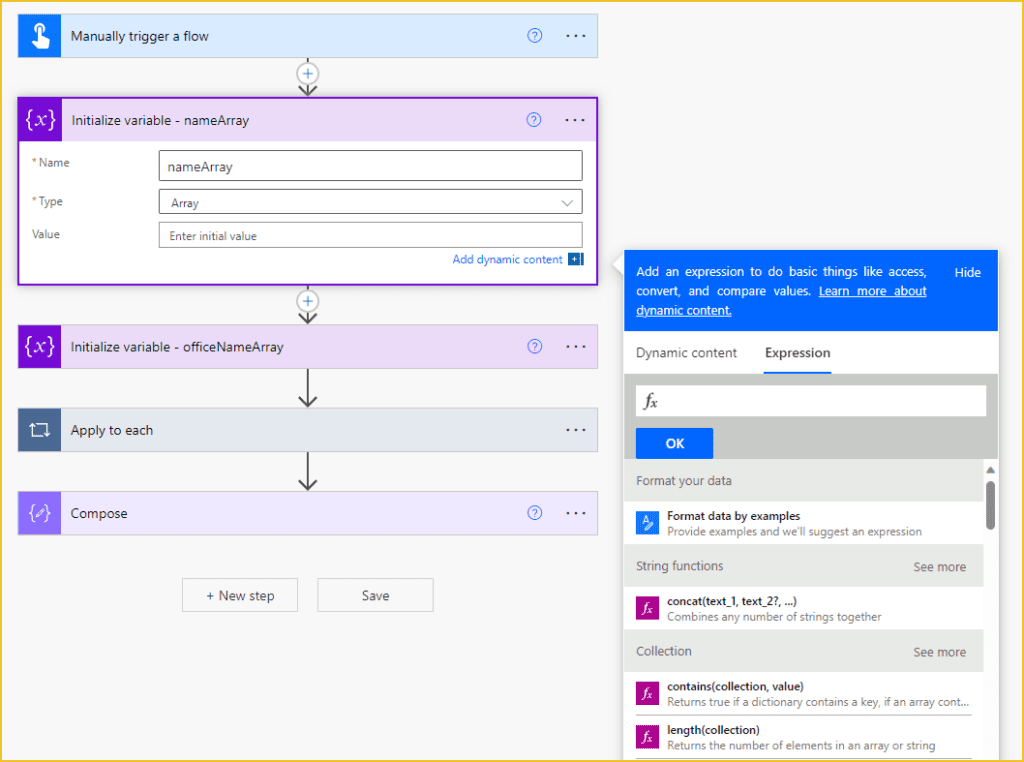The width and height of the screenshot is (1024, 762).
Task: Open the Learn more about dynamic content link
Action: (x=871, y=291)
